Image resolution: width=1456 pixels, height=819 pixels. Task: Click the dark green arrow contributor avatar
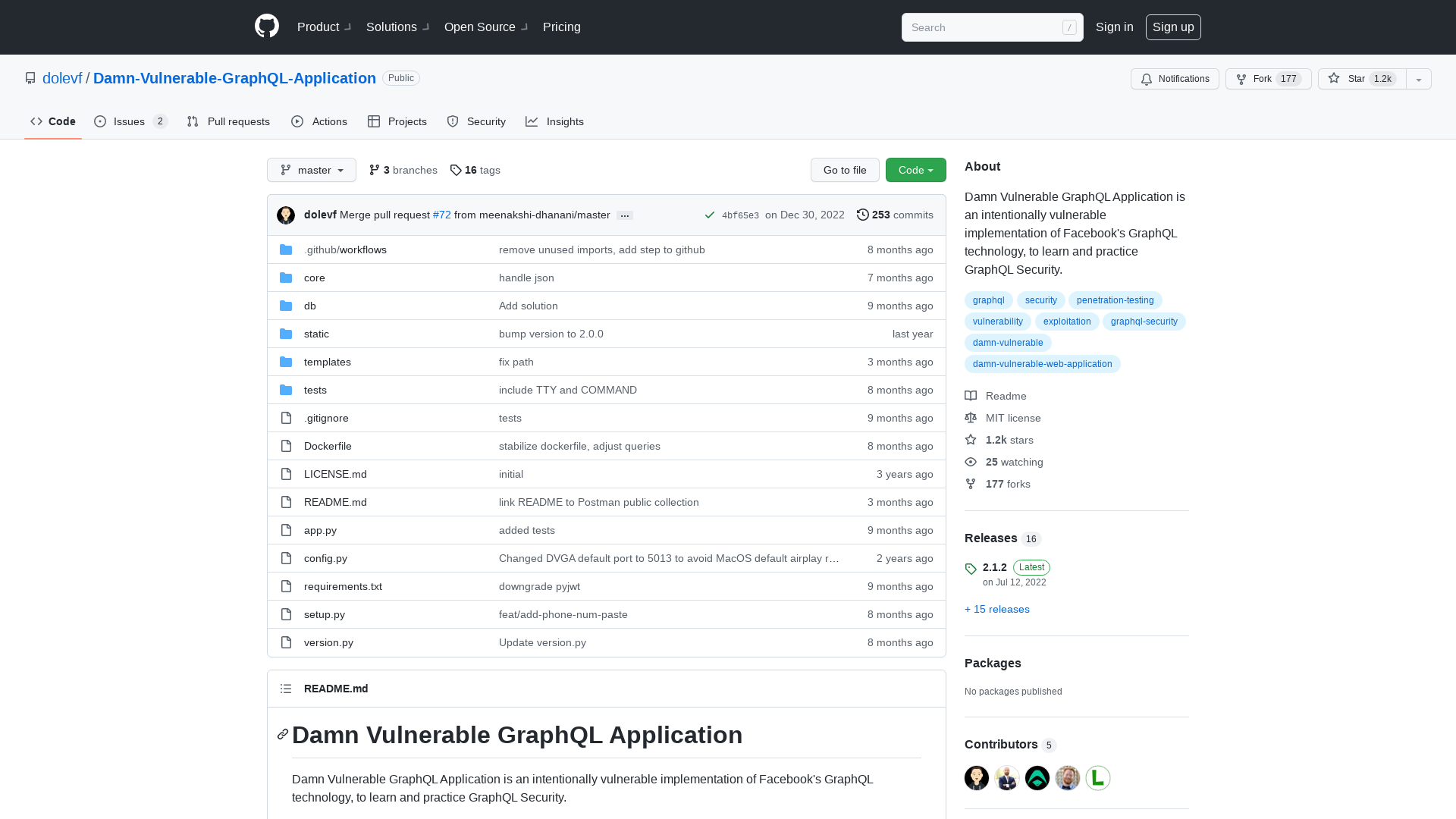click(x=1037, y=778)
